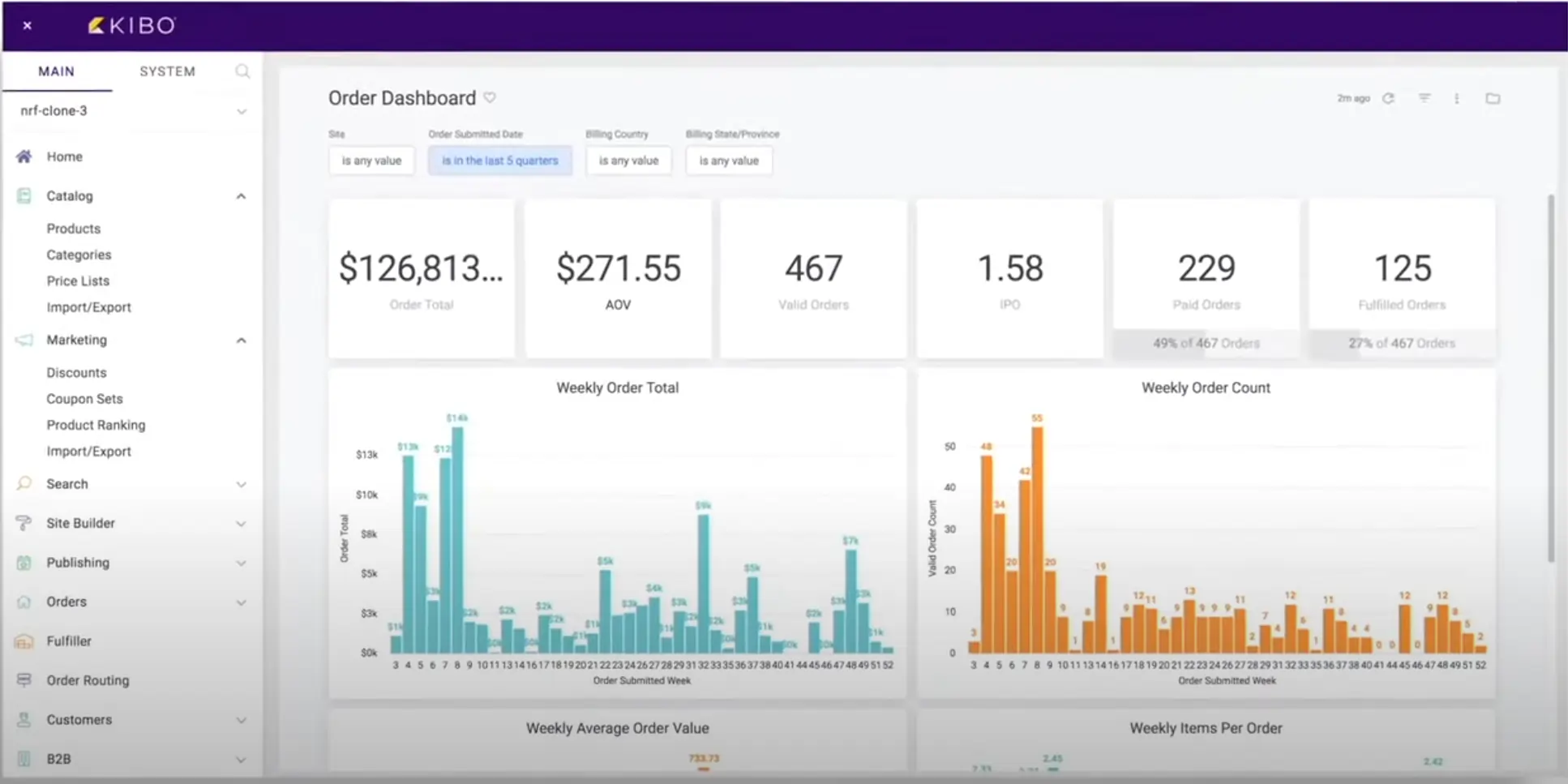
Task: Open the Site 'is any value' filter dropdown
Action: [371, 160]
